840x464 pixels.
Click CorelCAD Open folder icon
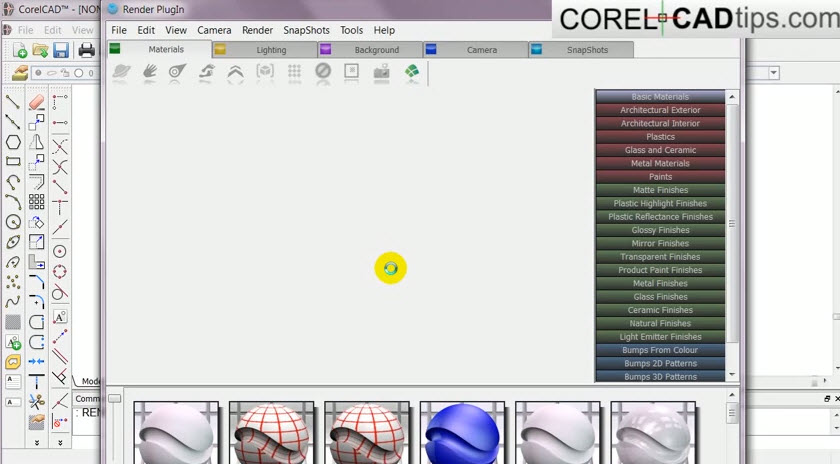(x=40, y=50)
